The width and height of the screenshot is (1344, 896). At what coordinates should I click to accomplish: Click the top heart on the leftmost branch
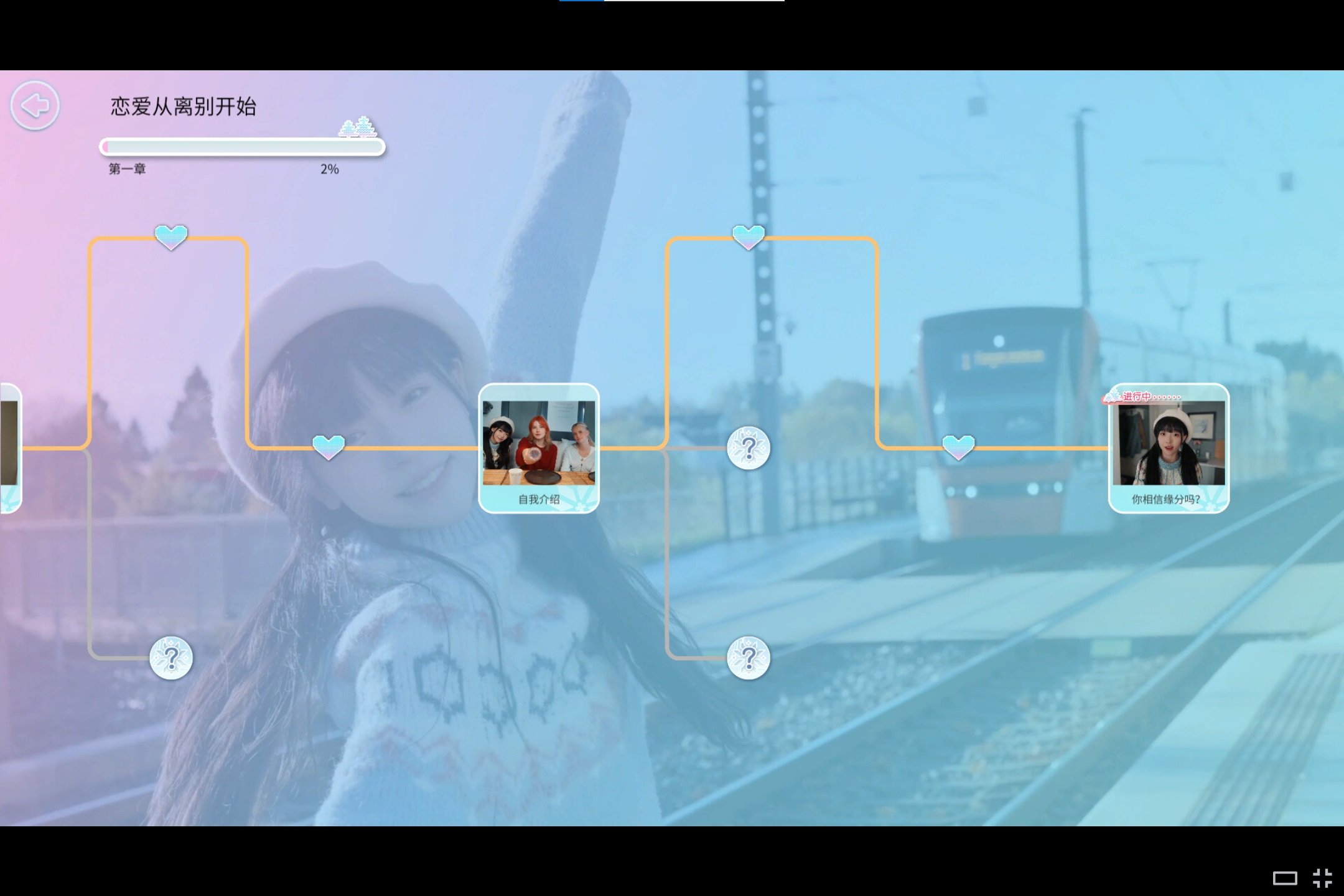pyautogui.click(x=171, y=236)
